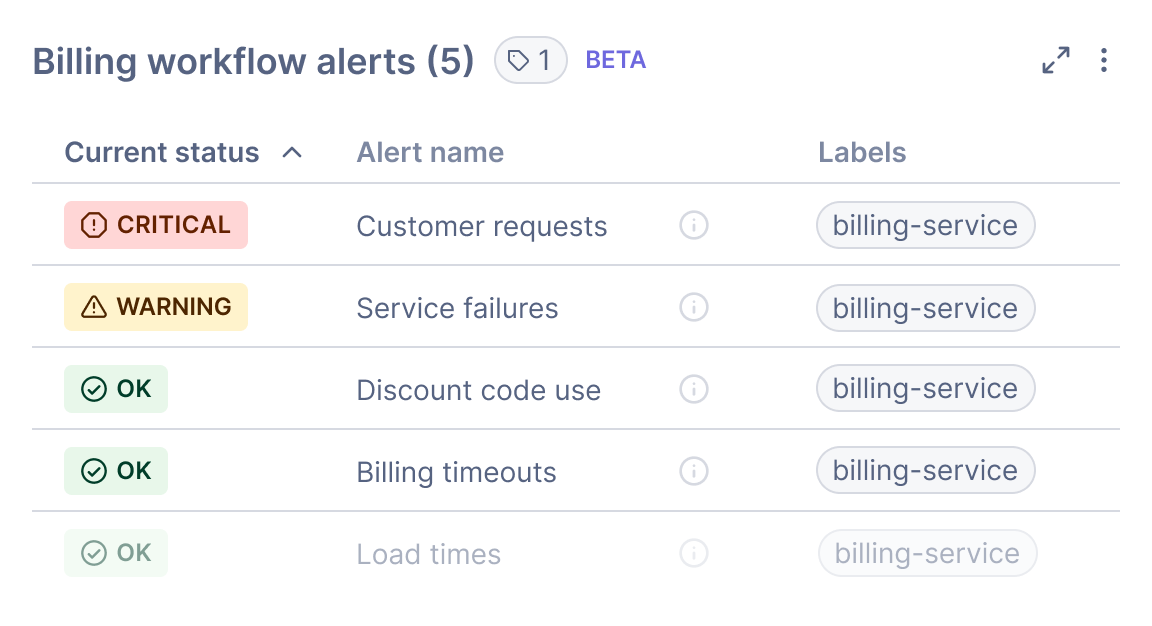Open the Service failures alert
The height and width of the screenshot is (626, 1152).
tap(457, 308)
